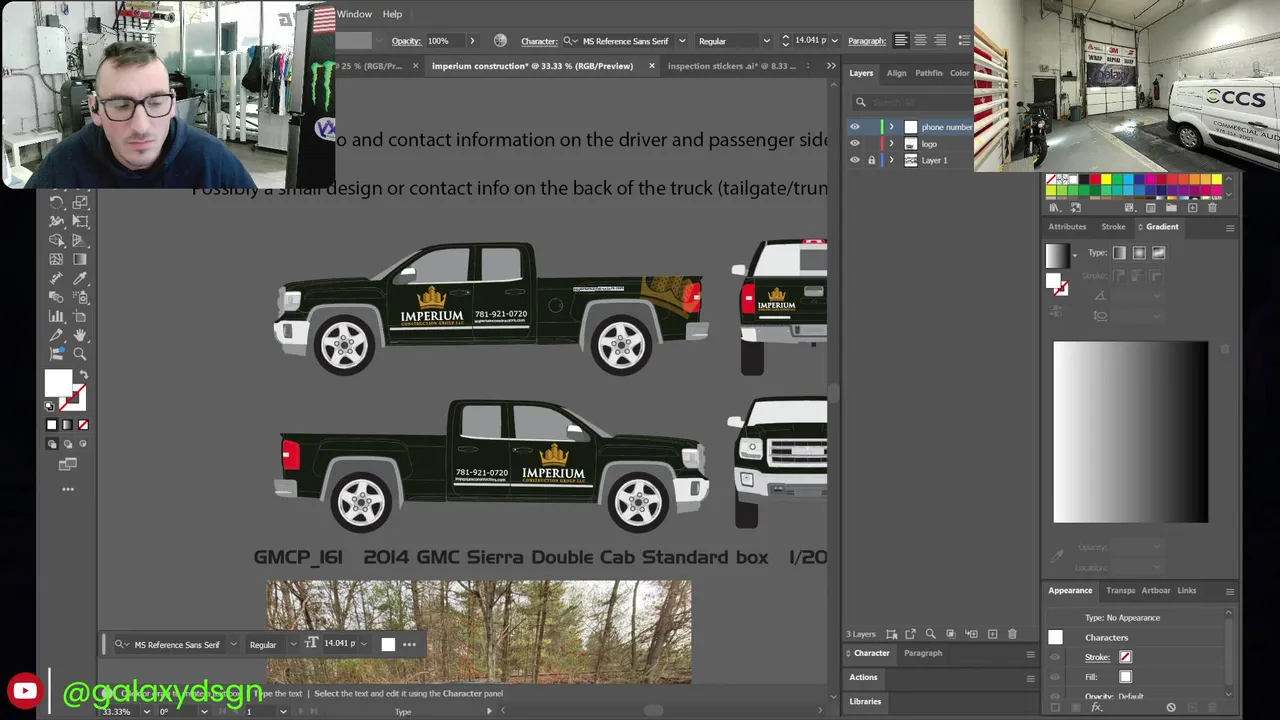This screenshot has width=1280, height=720.
Task: Toggle Fill visibility in Appearance panel
Action: (1055, 677)
